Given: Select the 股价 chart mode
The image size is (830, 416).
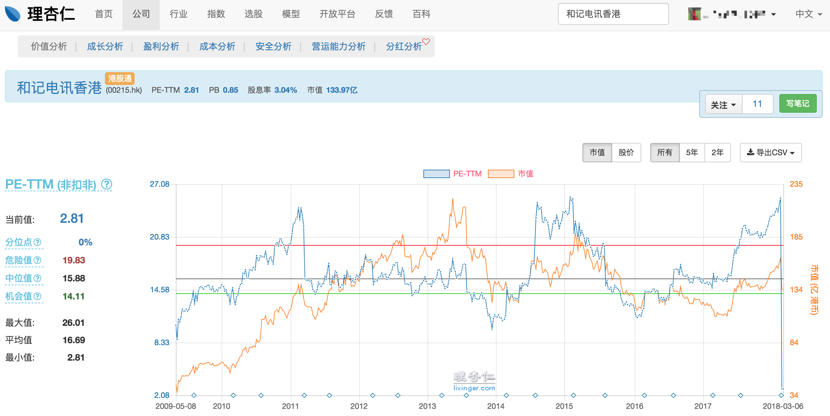Looking at the screenshot, I should pos(626,152).
